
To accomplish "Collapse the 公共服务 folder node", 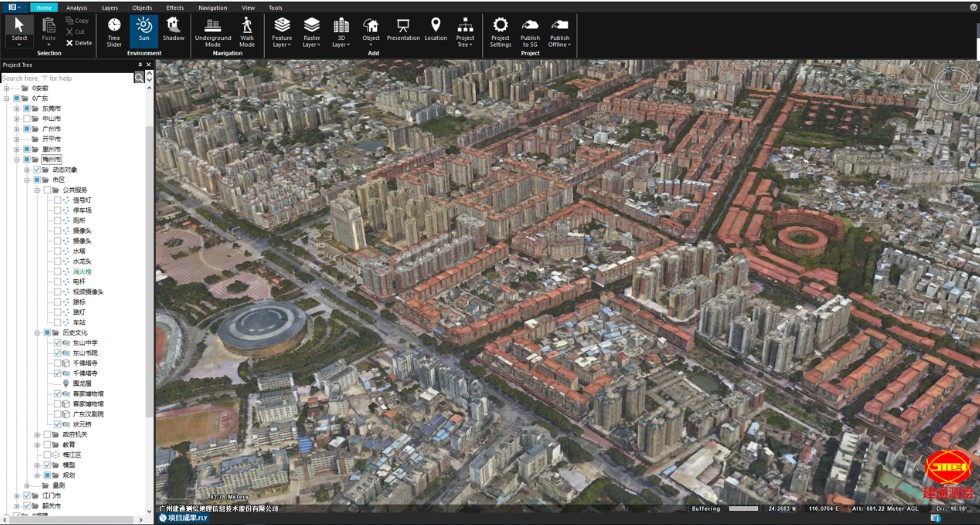I will pos(37,190).
